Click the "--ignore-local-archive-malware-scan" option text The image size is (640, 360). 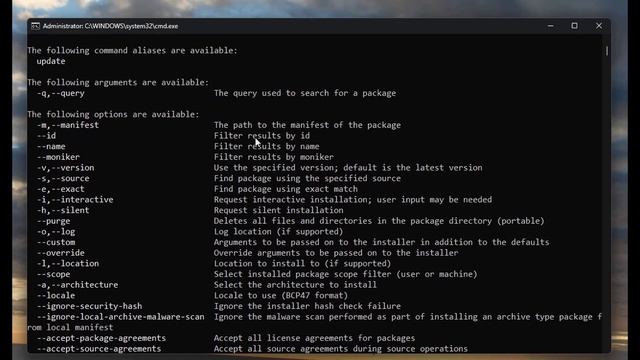tap(120, 316)
